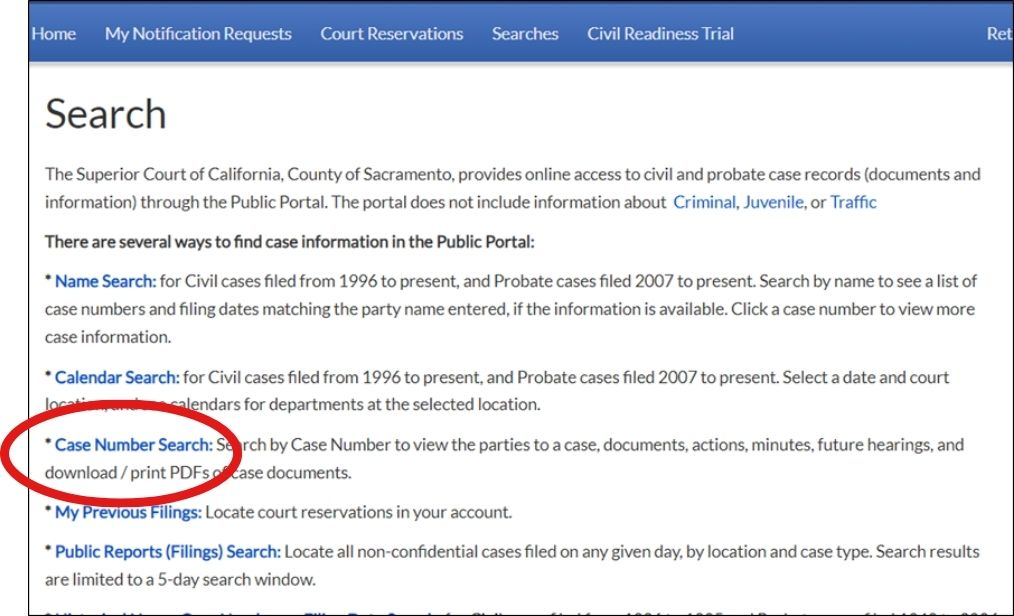Open the Name Search link
1014x616 pixels.
105,281
